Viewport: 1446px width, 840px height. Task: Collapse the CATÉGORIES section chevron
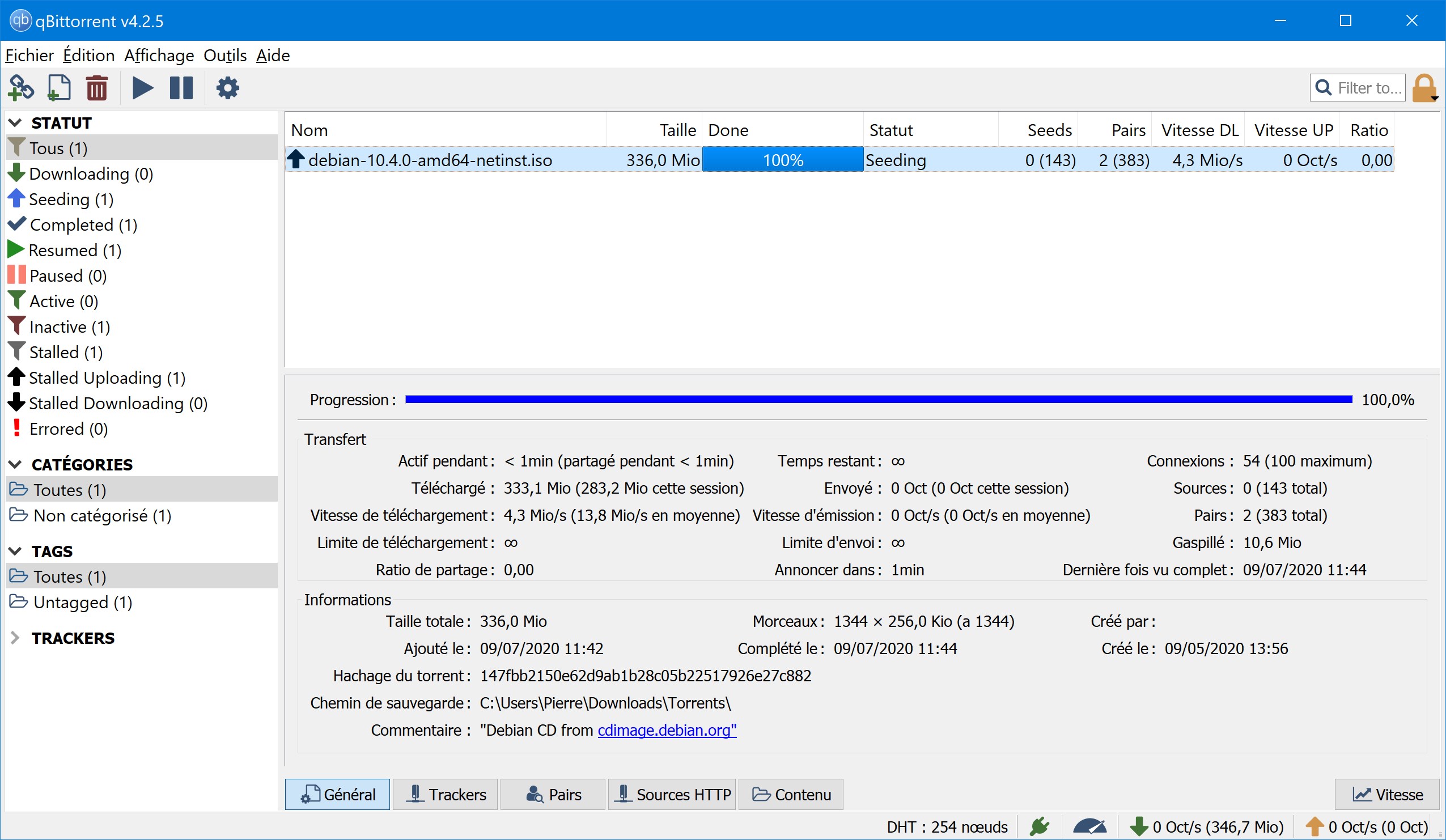pyautogui.click(x=16, y=464)
